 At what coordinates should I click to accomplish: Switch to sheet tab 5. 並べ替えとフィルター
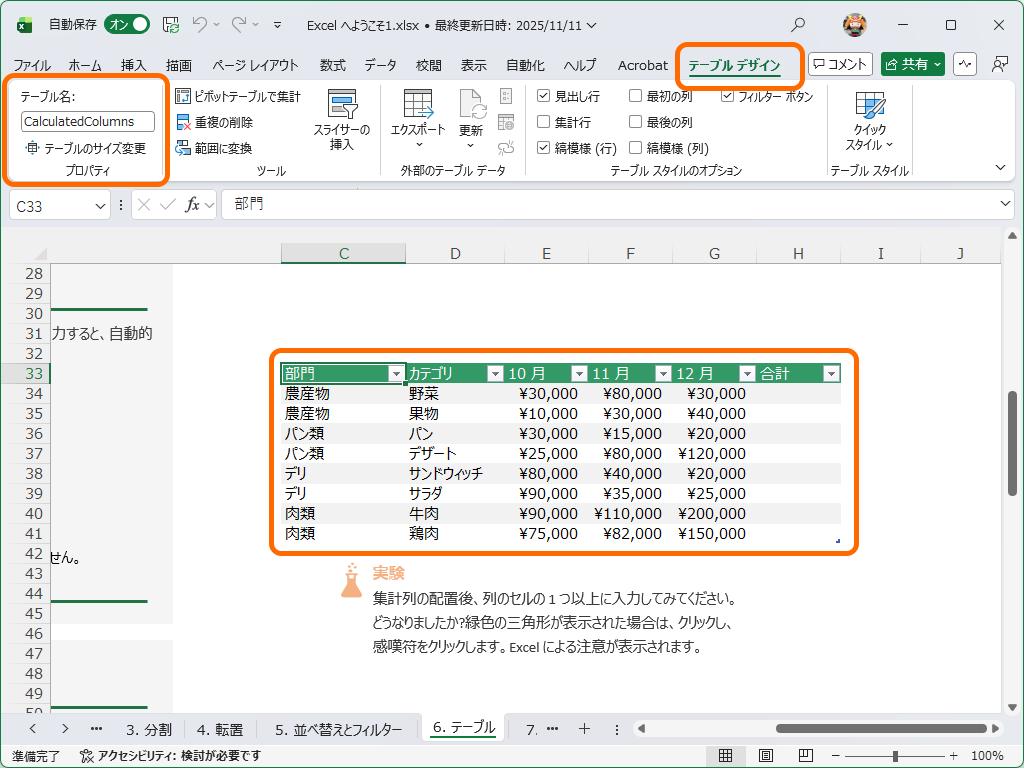(x=338, y=729)
